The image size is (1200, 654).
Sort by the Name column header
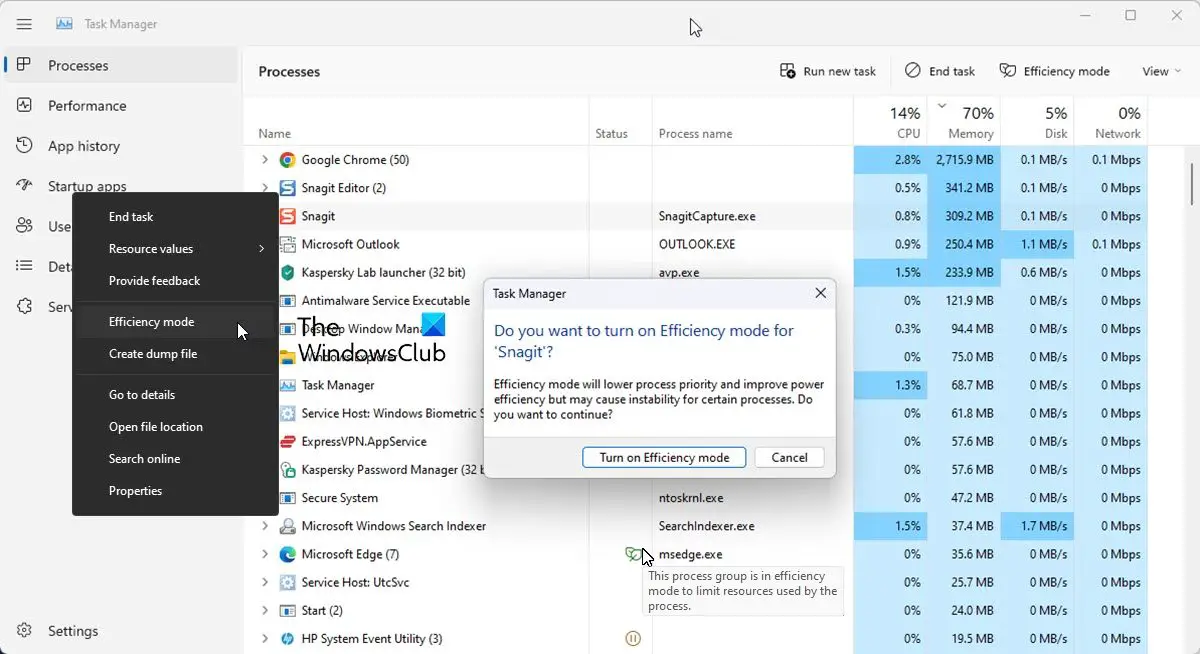point(416,122)
